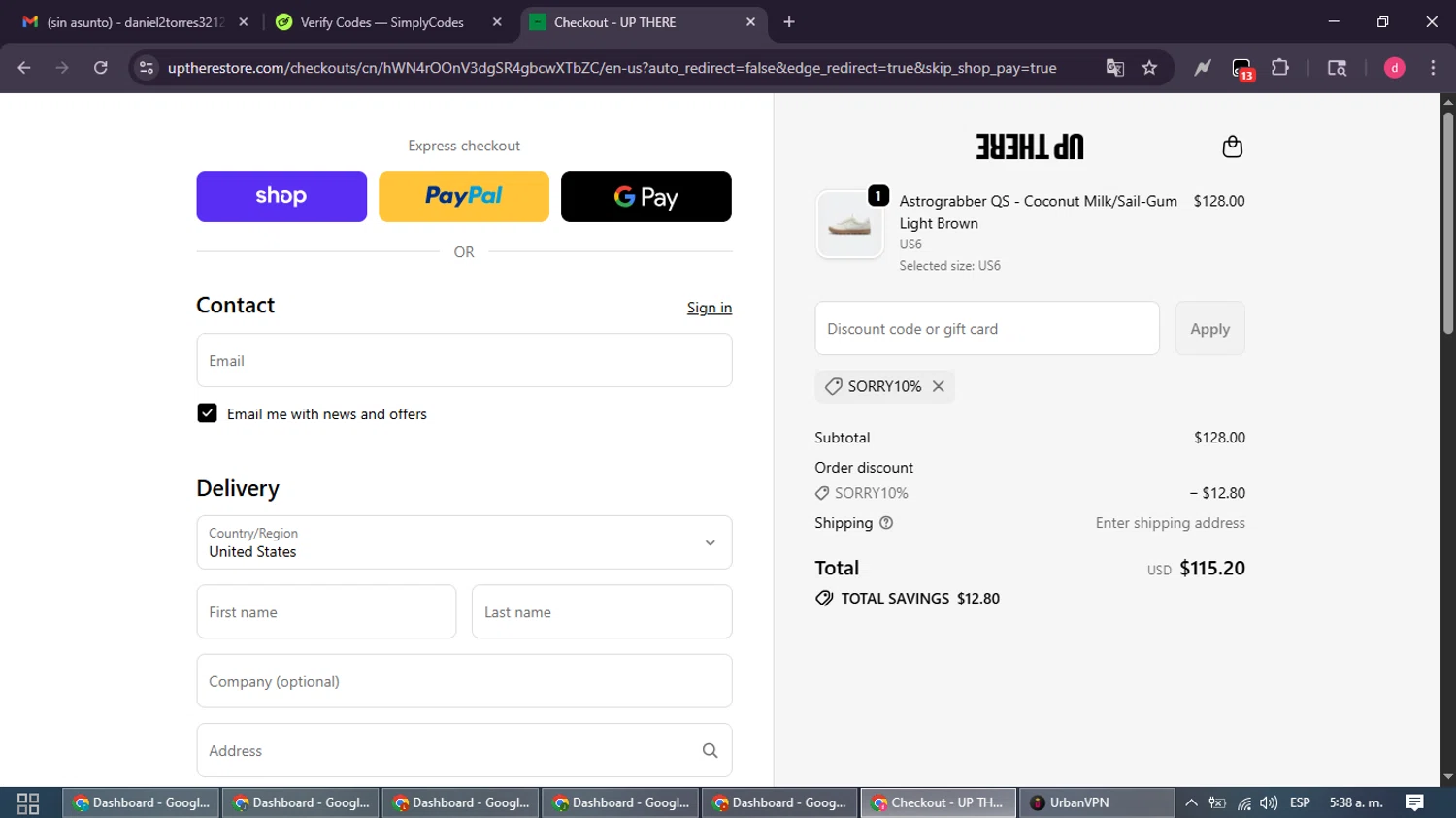1456x818 pixels.
Task: Open Windows Task View icon
Action: tap(28, 802)
